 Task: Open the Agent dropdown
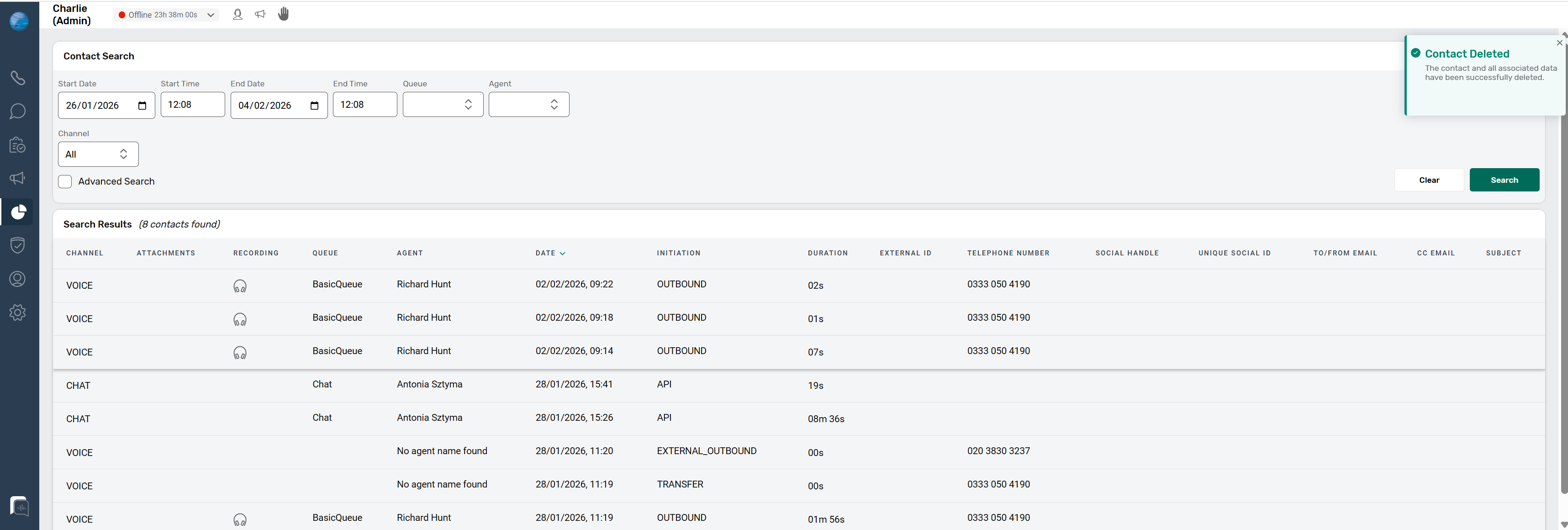[528, 105]
